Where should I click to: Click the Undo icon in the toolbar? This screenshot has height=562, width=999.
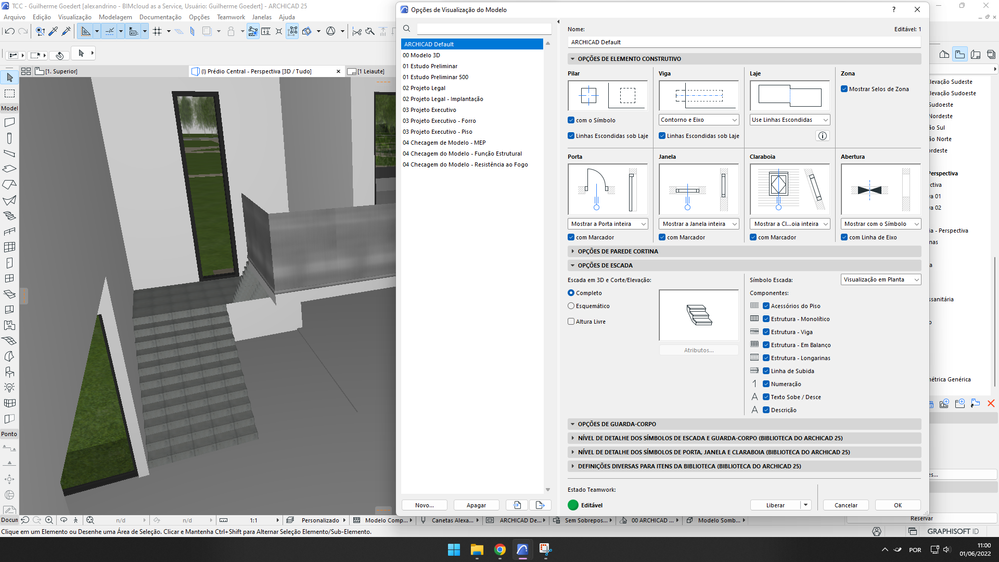pyautogui.click(x=9, y=31)
